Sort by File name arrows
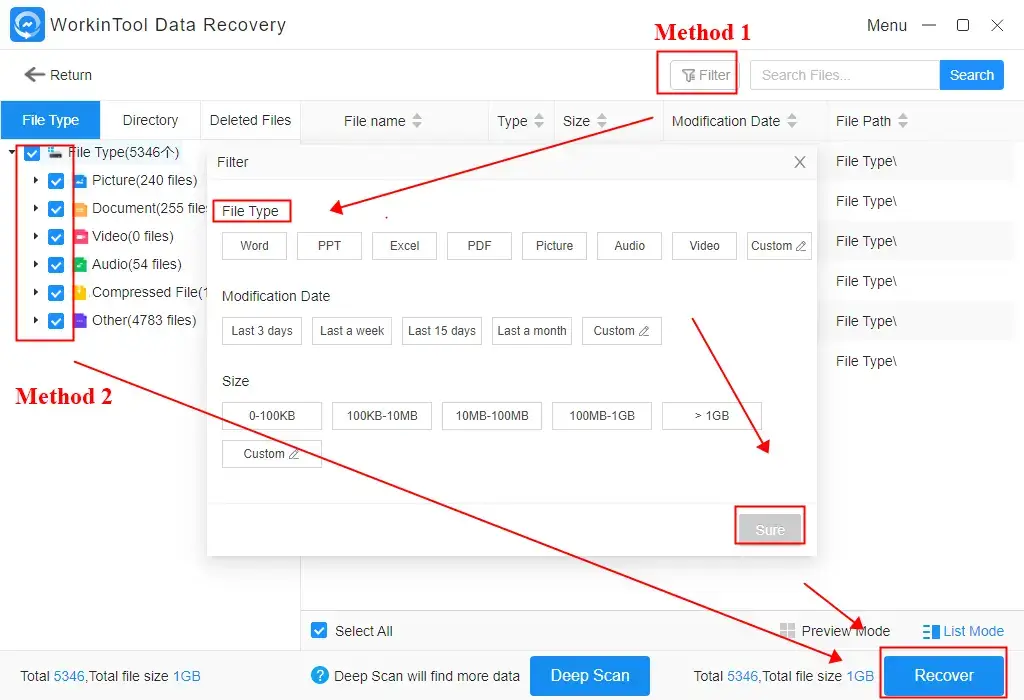The width and height of the screenshot is (1024, 700). click(417, 121)
